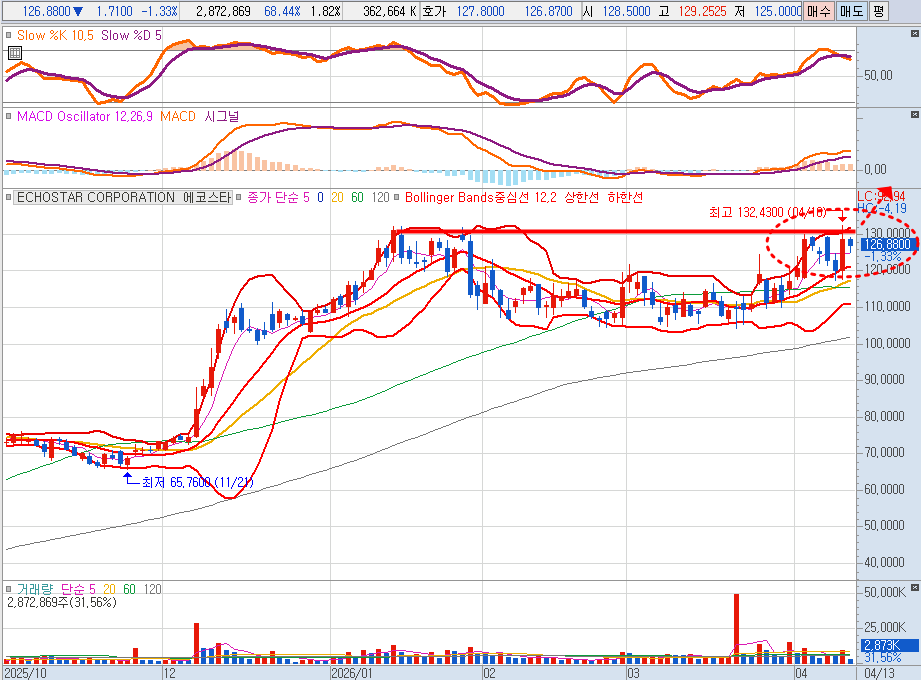Click the MACD Oscillator legend marker
The height and width of the screenshot is (680, 921).
(9, 117)
